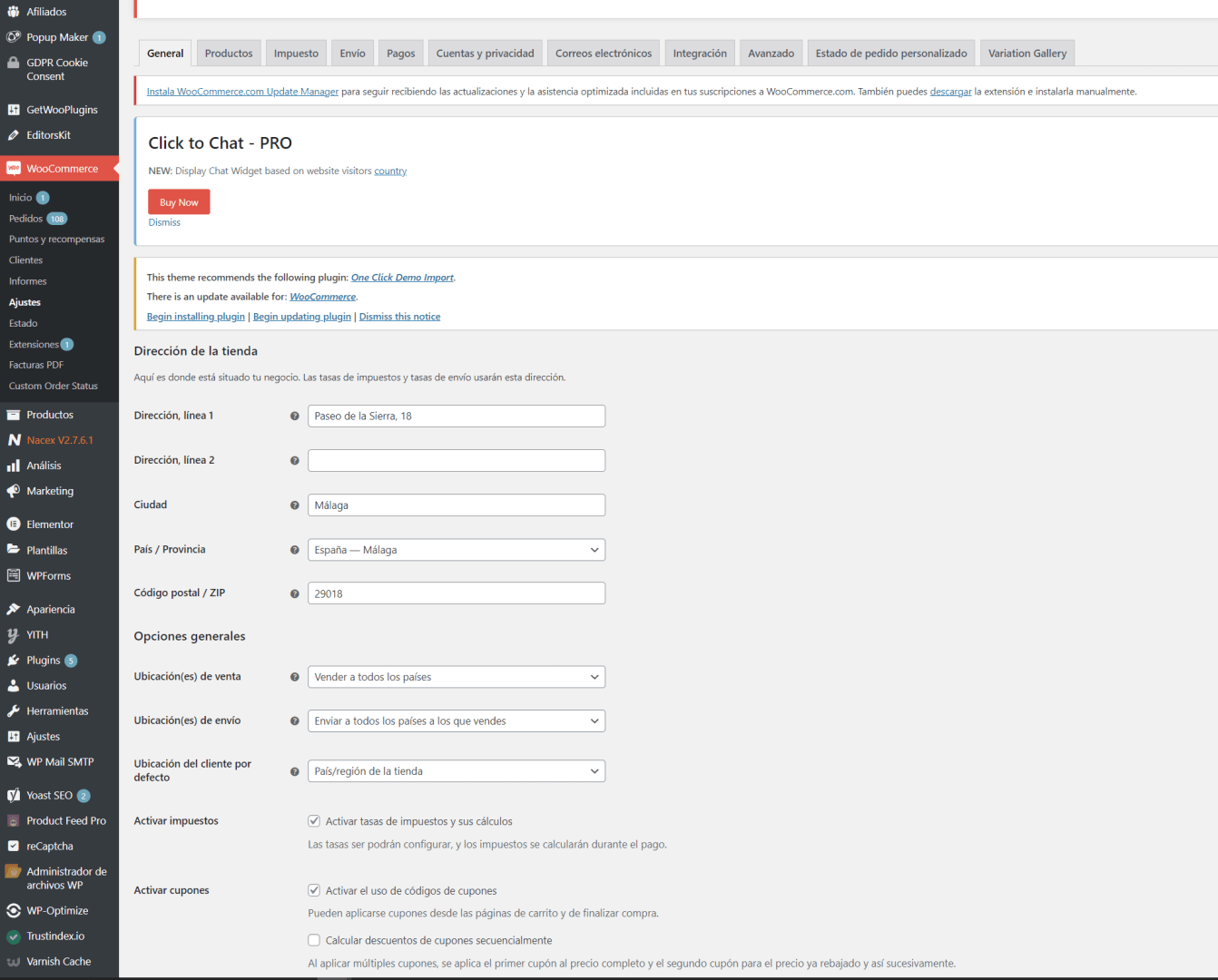Click the Herramientas wrench icon
The height and width of the screenshot is (980, 1218).
pyautogui.click(x=14, y=711)
